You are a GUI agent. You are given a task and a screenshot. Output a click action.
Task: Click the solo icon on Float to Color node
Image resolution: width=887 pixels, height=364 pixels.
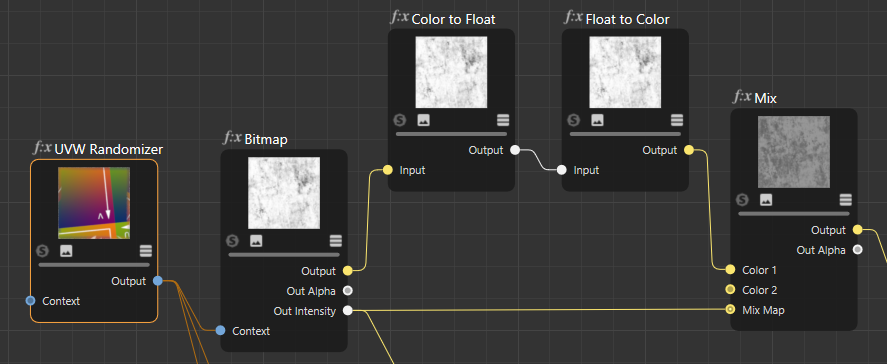(574, 119)
